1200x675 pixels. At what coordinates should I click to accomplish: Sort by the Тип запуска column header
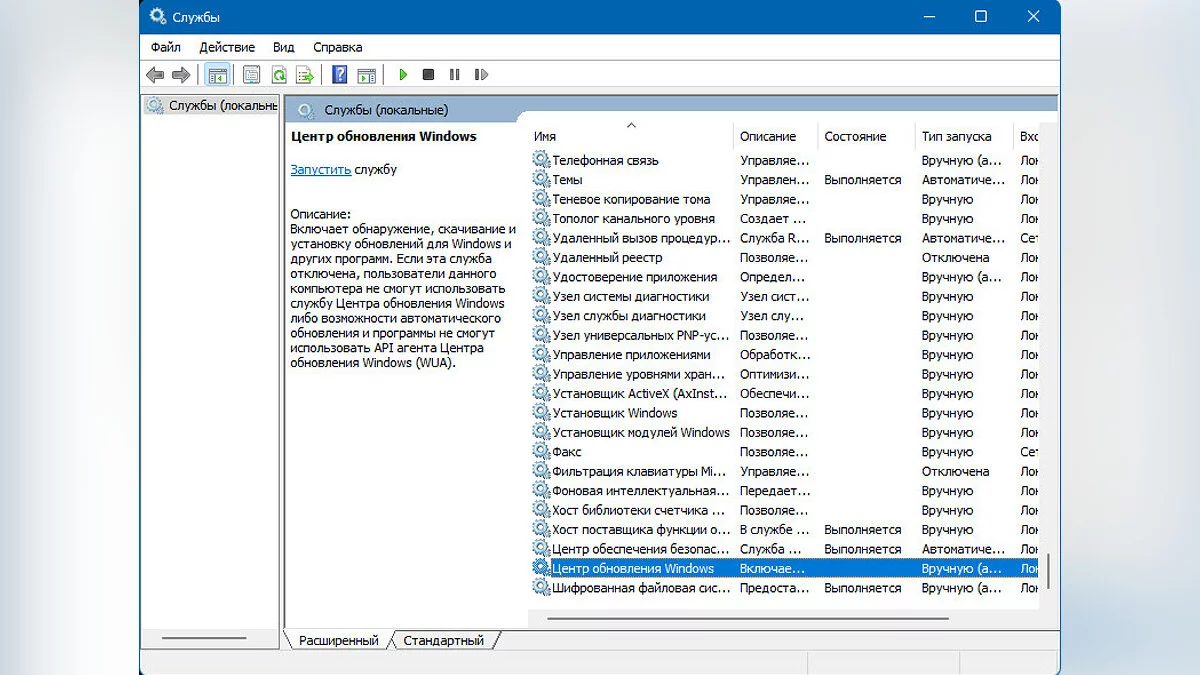956,137
